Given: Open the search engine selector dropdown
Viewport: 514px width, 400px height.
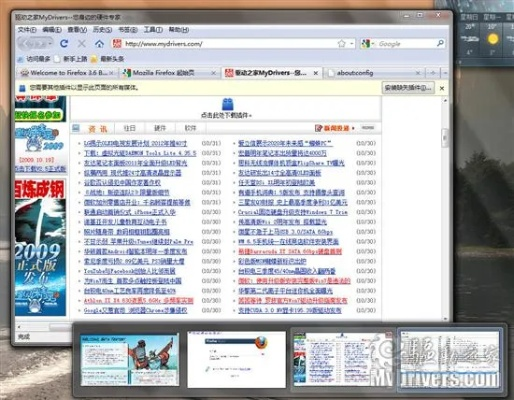Looking at the screenshot, I should click(373, 44).
